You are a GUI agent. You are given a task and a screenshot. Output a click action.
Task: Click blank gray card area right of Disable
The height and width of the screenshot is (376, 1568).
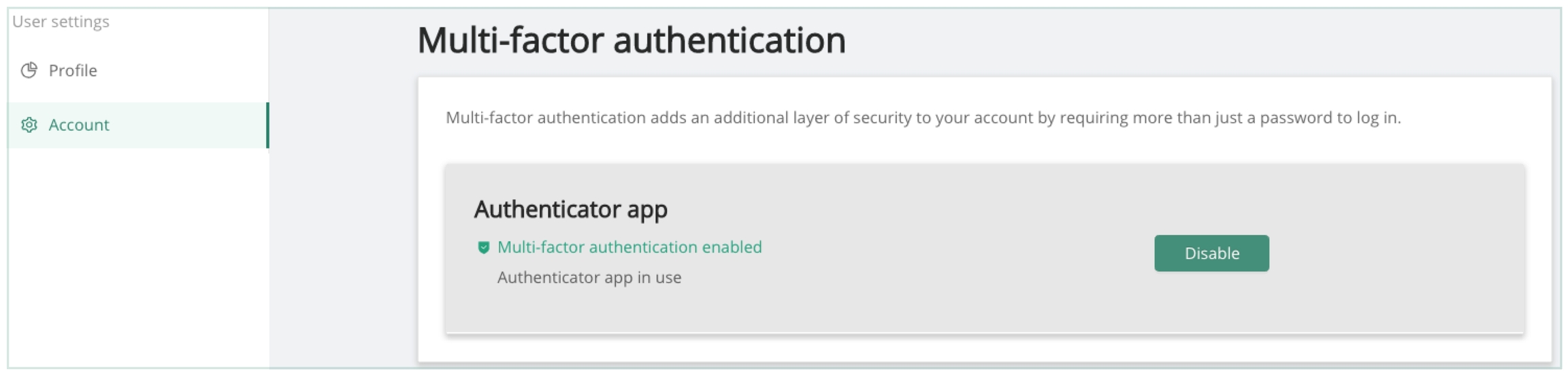tap(1395, 253)
